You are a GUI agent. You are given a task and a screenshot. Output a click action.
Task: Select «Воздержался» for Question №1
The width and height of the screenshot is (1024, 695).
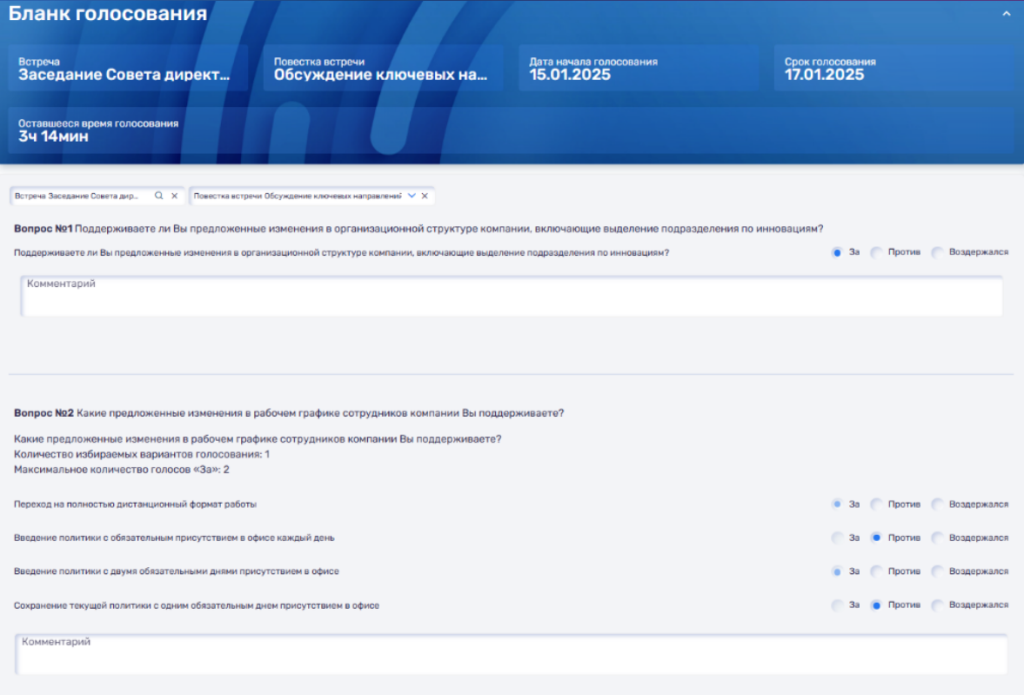tap(935, 253)
